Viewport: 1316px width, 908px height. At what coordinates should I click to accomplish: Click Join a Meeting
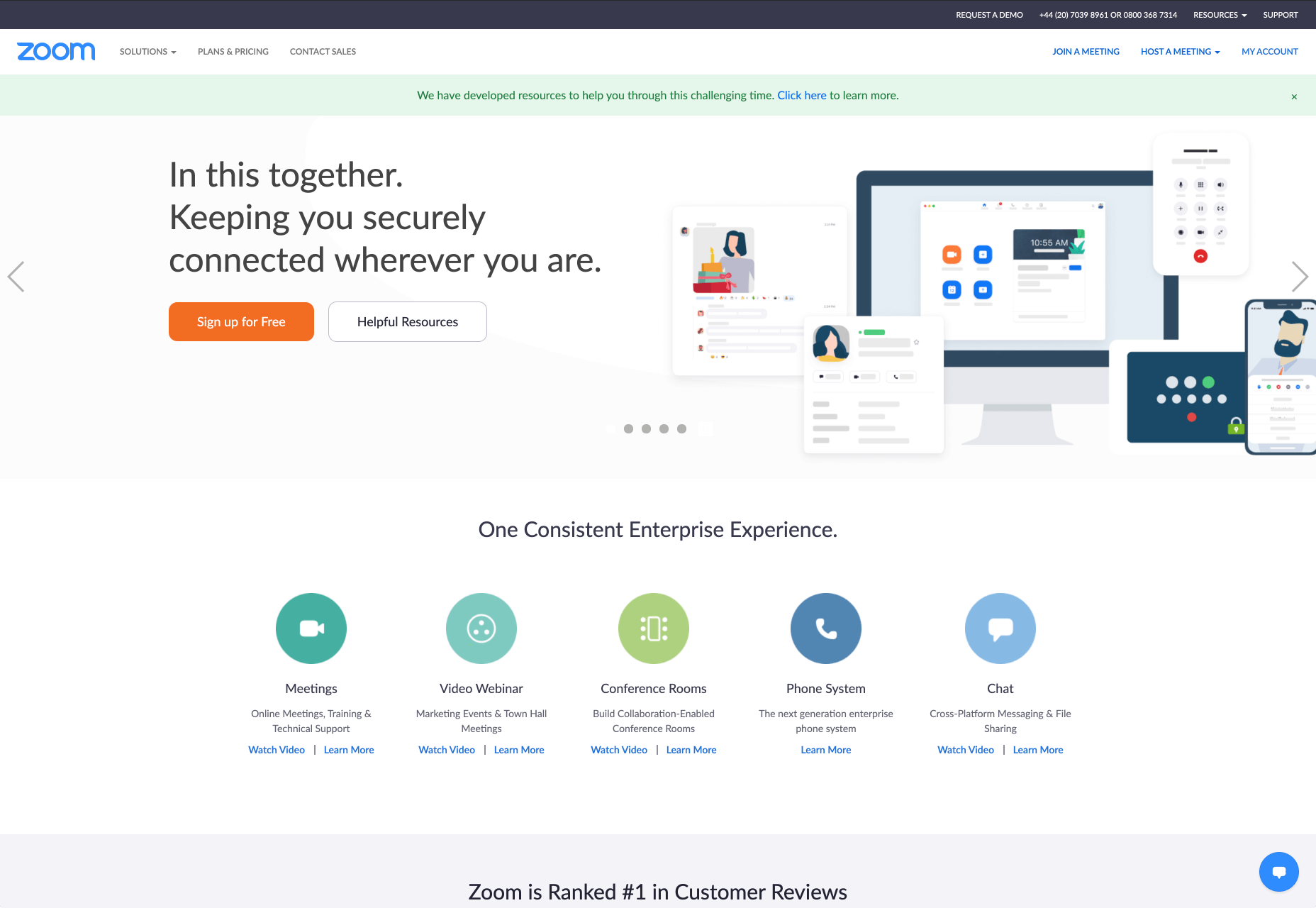(x=1086, y=52)
